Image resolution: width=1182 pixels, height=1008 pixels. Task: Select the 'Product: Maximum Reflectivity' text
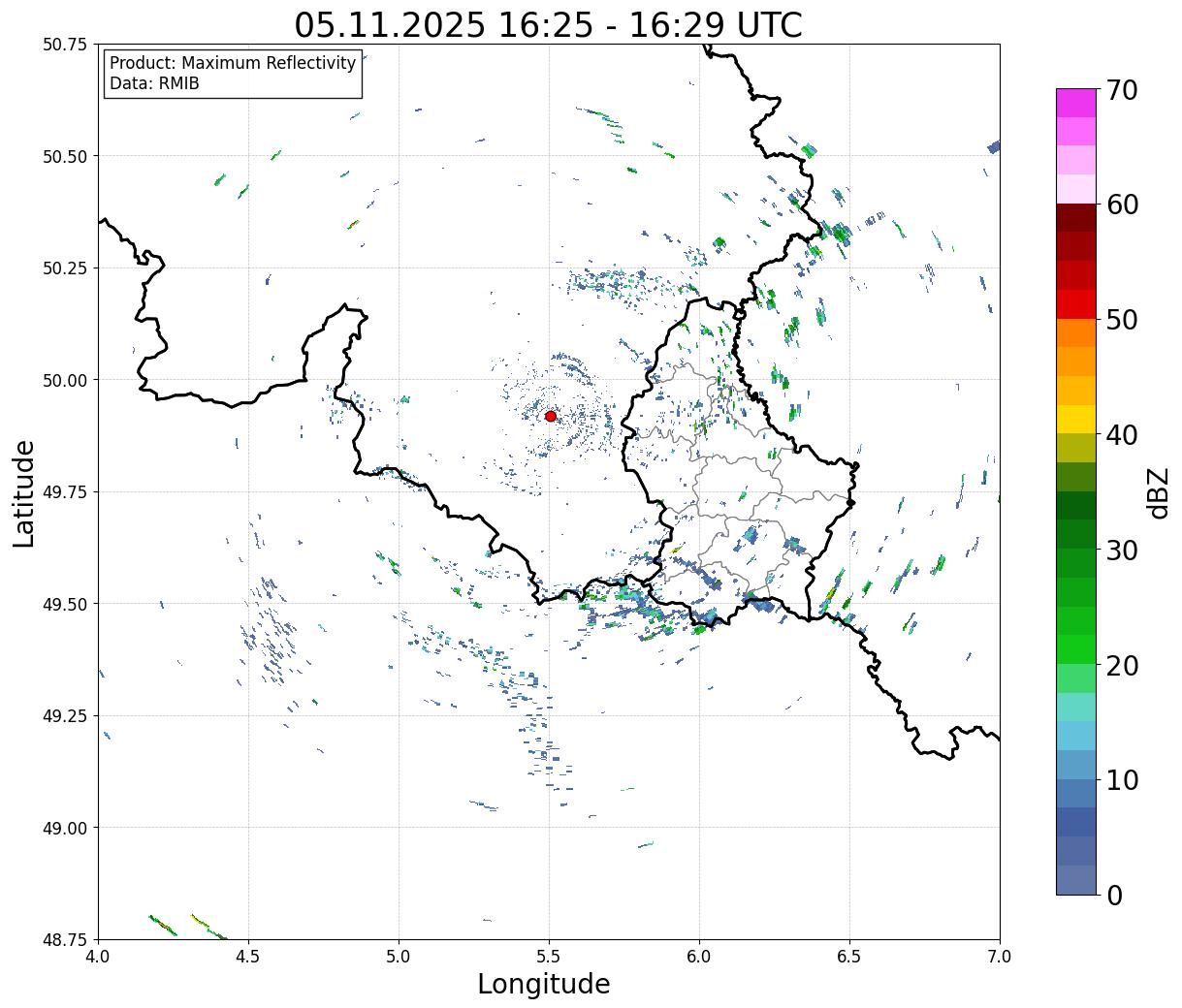pyautogui.click(x=233, y=63)
